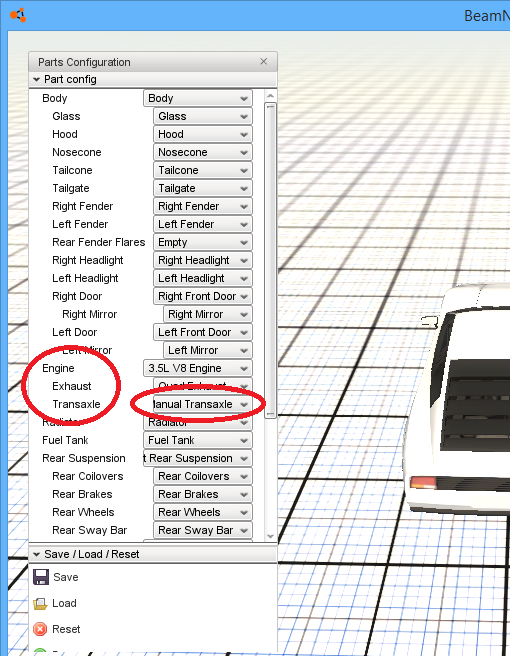Open the Rear Brakes dropdown
The height and width of the screenshot is (656, 510).
tap(203, 494)
